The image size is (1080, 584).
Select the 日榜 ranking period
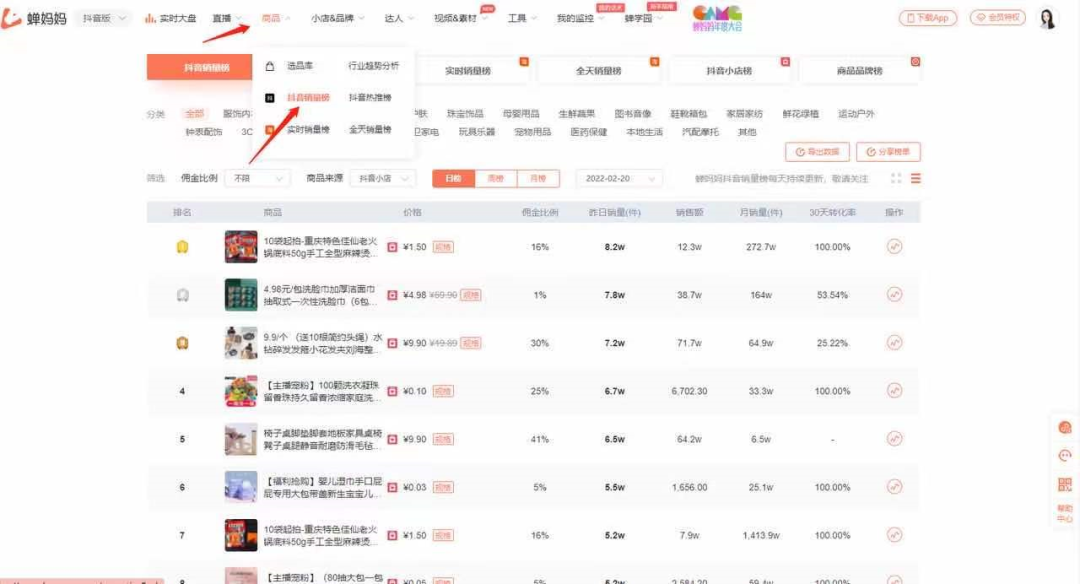(453, 178)
